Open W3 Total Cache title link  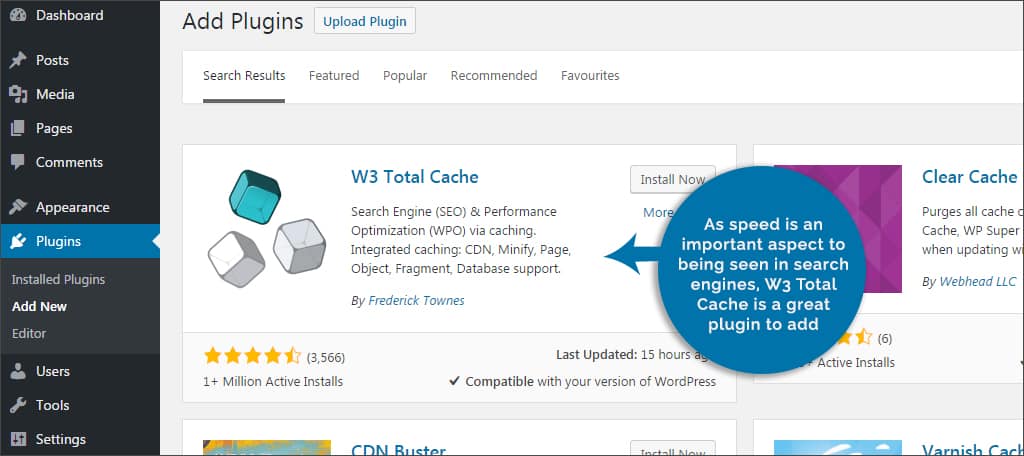click(415, 177)
